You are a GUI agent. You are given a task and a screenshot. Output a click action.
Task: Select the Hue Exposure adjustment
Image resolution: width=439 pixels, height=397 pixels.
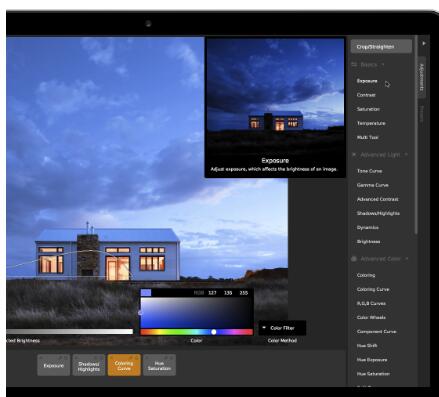[x=372, y=360]
